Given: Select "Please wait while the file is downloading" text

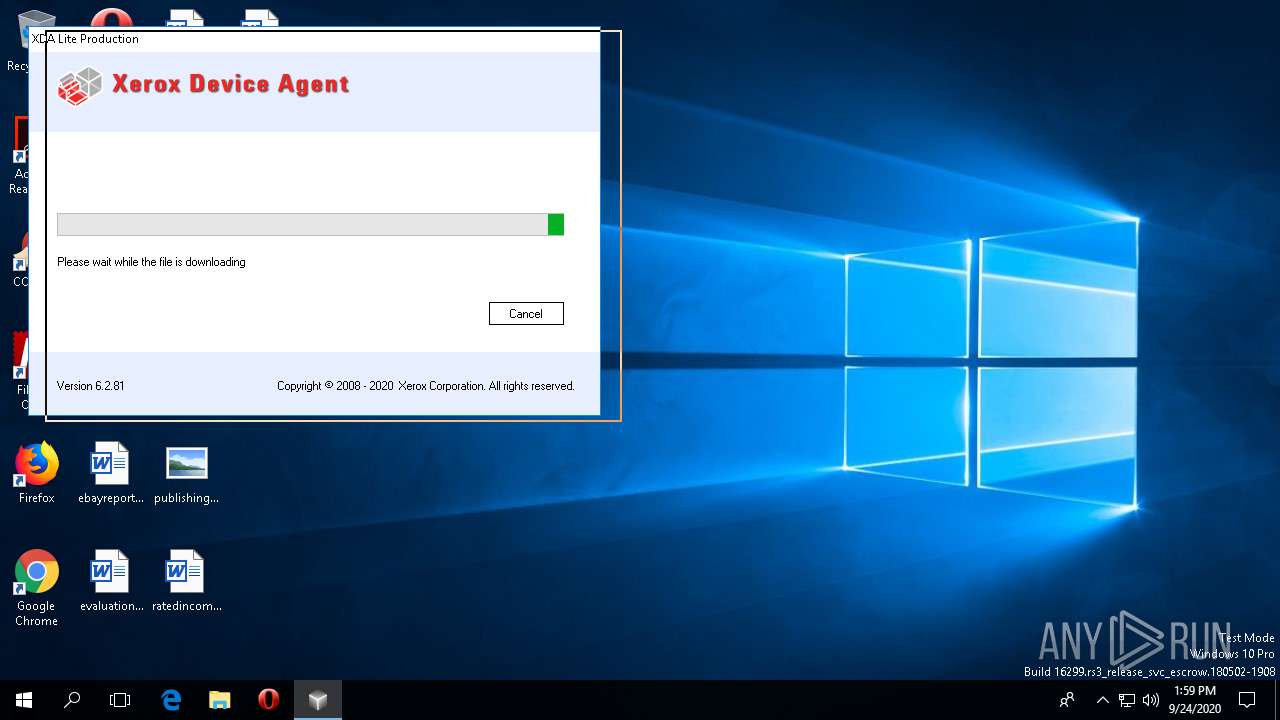Looking at the screenshot, I should pos(151,262).
